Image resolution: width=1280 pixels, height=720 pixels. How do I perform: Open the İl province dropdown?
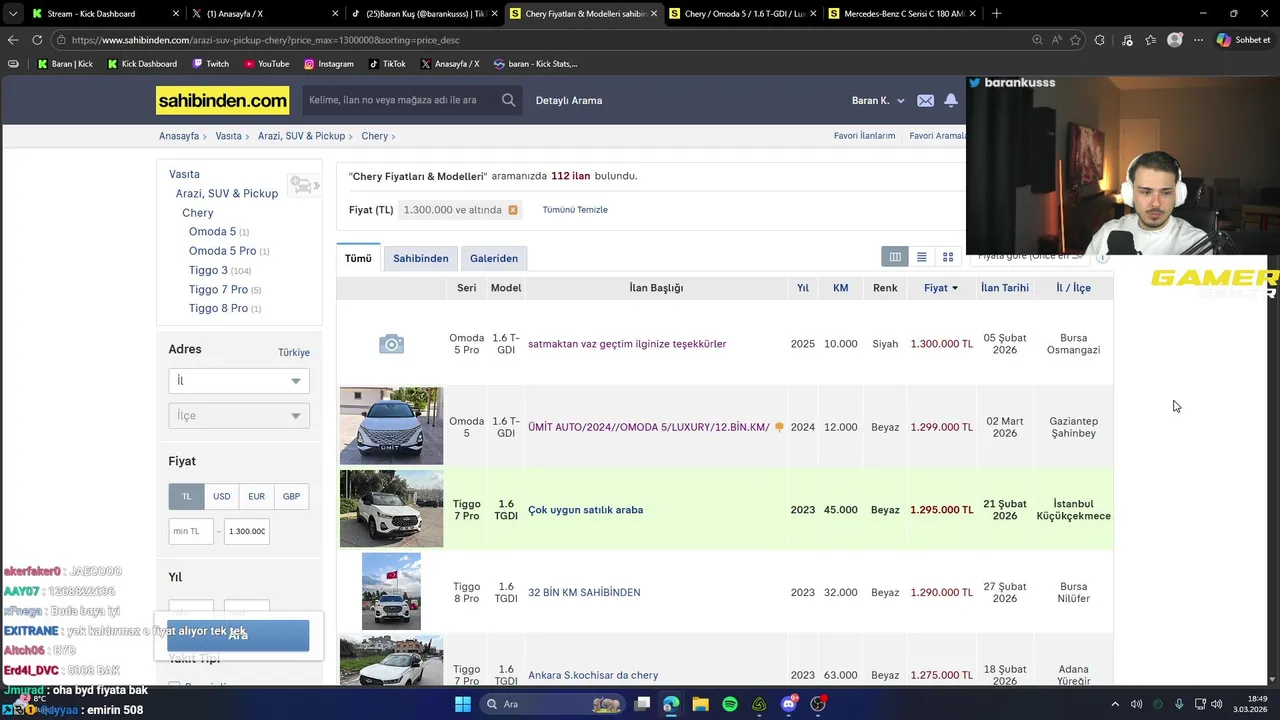point(239,381)
